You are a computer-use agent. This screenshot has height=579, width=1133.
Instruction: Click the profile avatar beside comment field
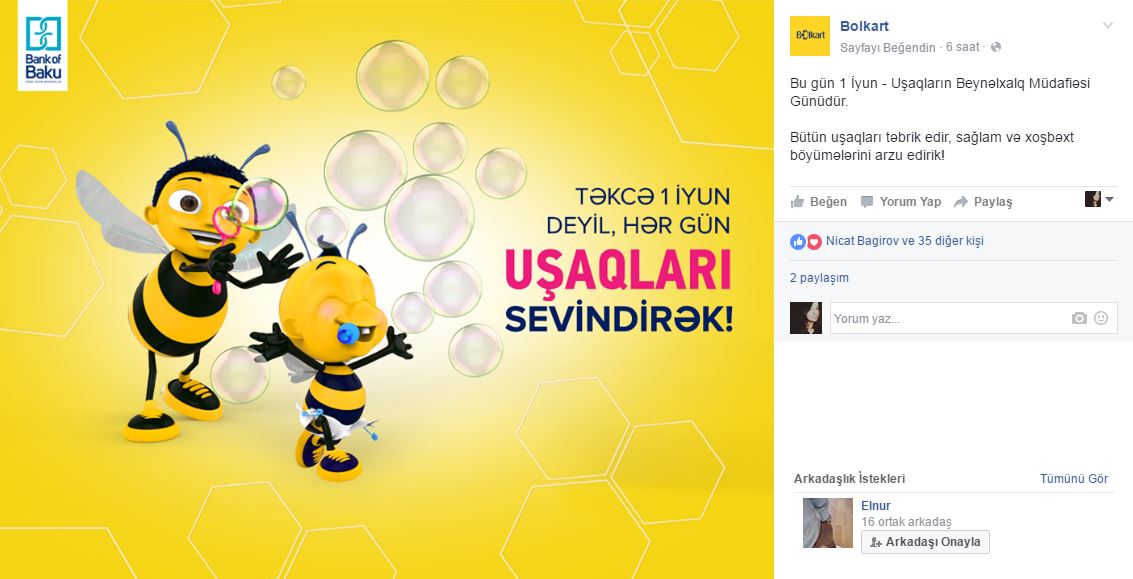[806, 318]
